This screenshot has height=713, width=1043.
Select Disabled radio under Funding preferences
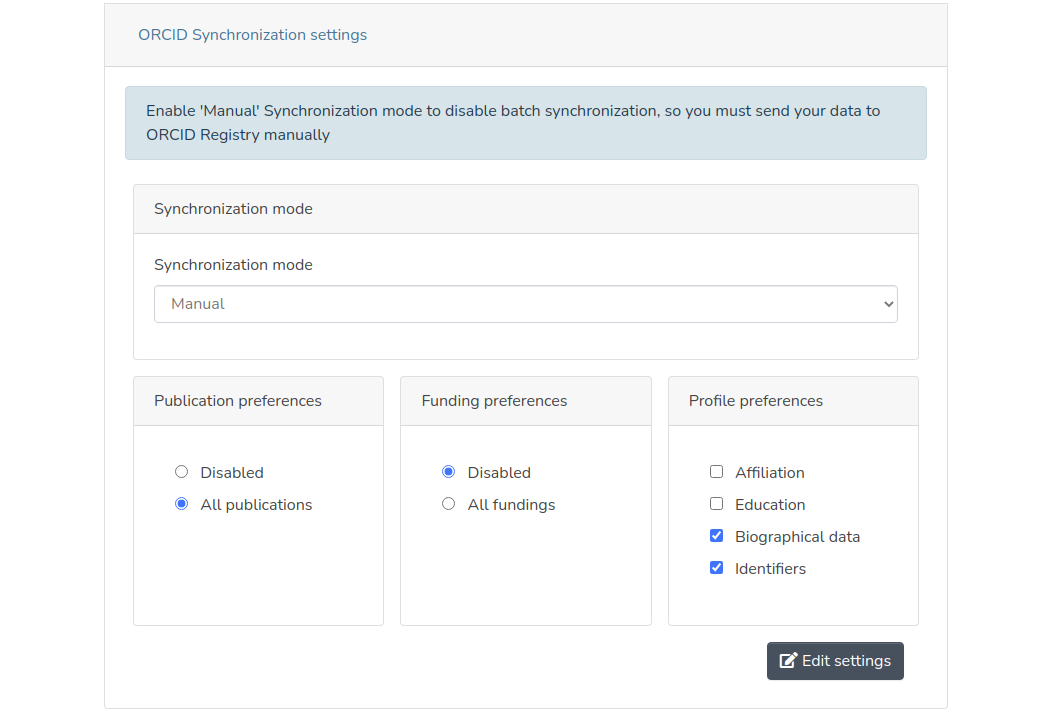[448, 472]
